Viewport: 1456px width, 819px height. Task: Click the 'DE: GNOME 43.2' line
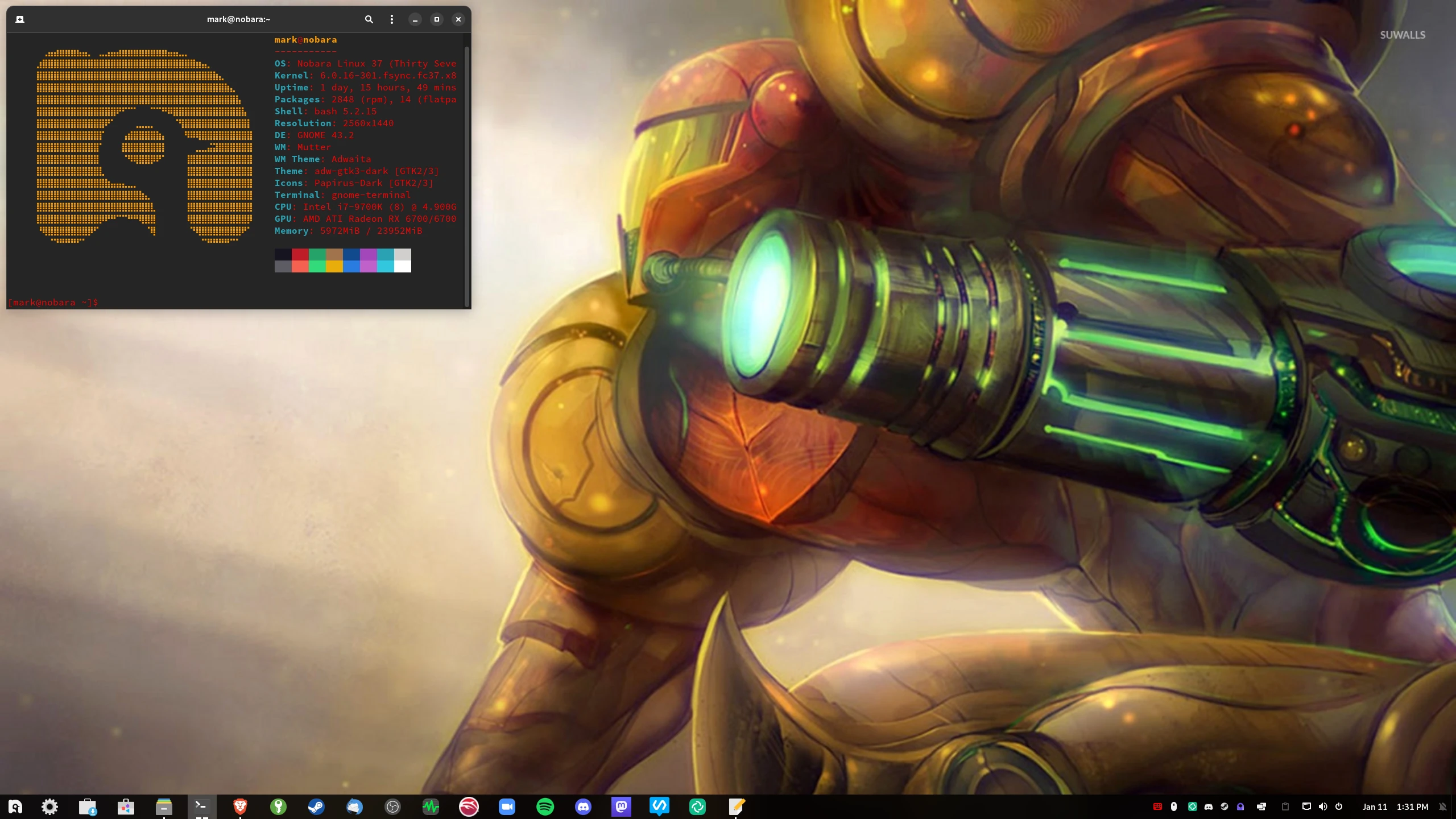pyautogui.click(x=315, y=135)
